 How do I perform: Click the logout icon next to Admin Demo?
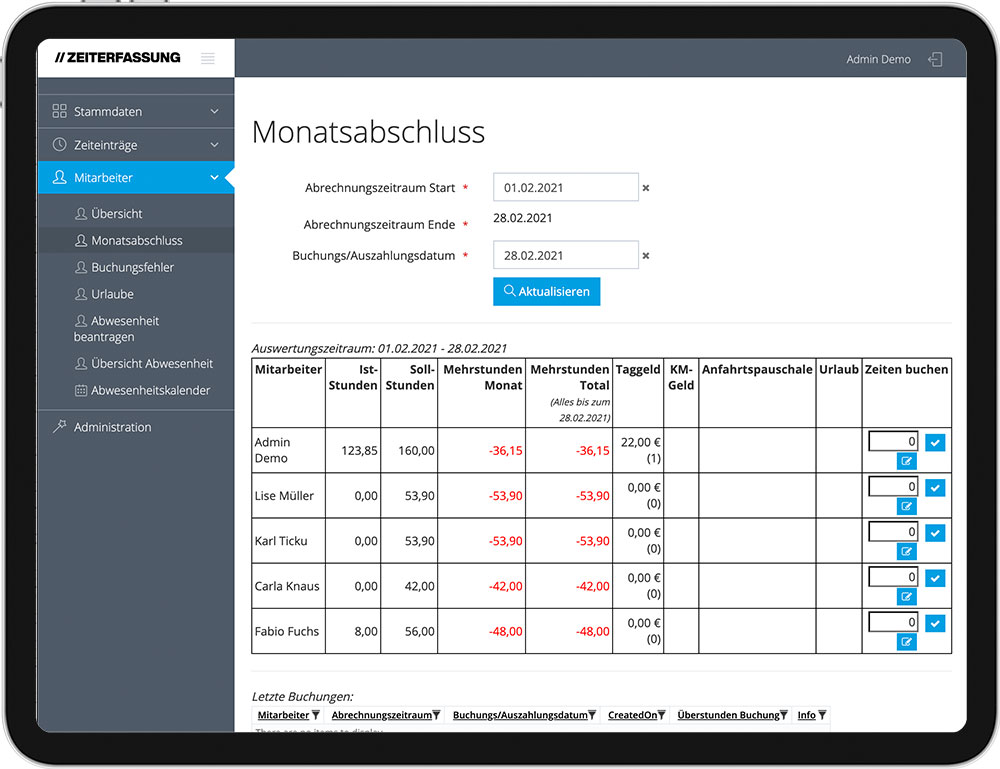click(x=935, y=59)
